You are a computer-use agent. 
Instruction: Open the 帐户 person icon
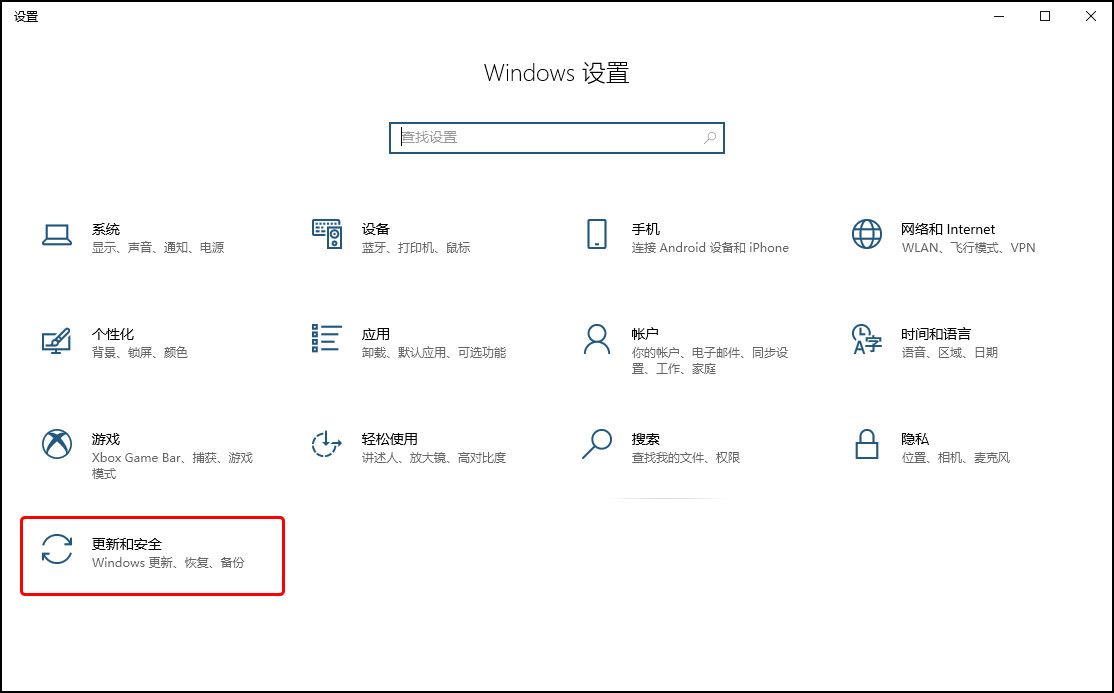tap(597, 339)
